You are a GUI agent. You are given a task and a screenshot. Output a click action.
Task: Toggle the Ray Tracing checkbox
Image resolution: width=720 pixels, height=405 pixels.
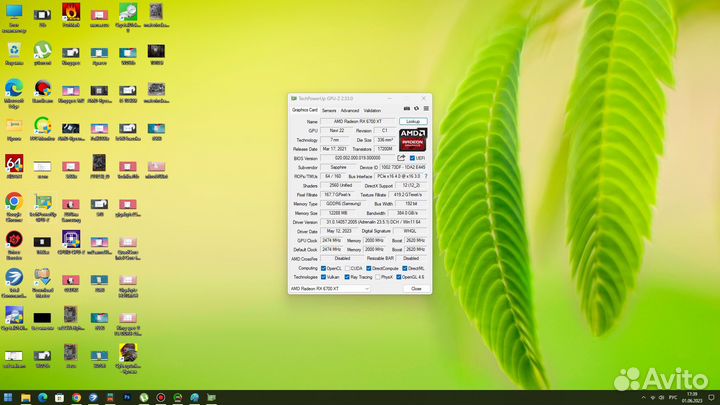tap(347, 277)
